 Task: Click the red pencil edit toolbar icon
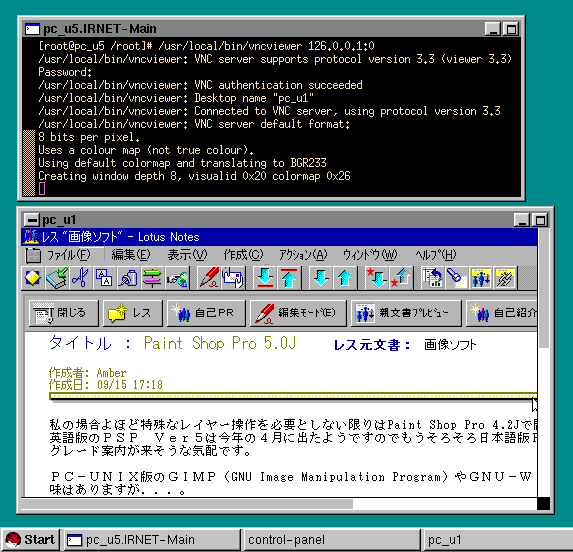coord(208,278)
